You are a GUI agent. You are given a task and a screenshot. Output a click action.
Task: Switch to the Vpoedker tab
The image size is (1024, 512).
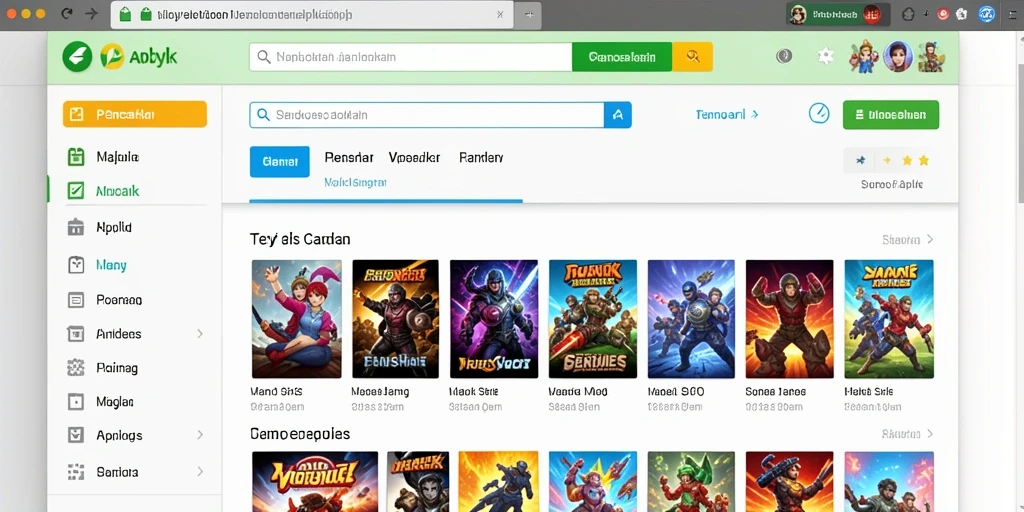click(414, 157)
